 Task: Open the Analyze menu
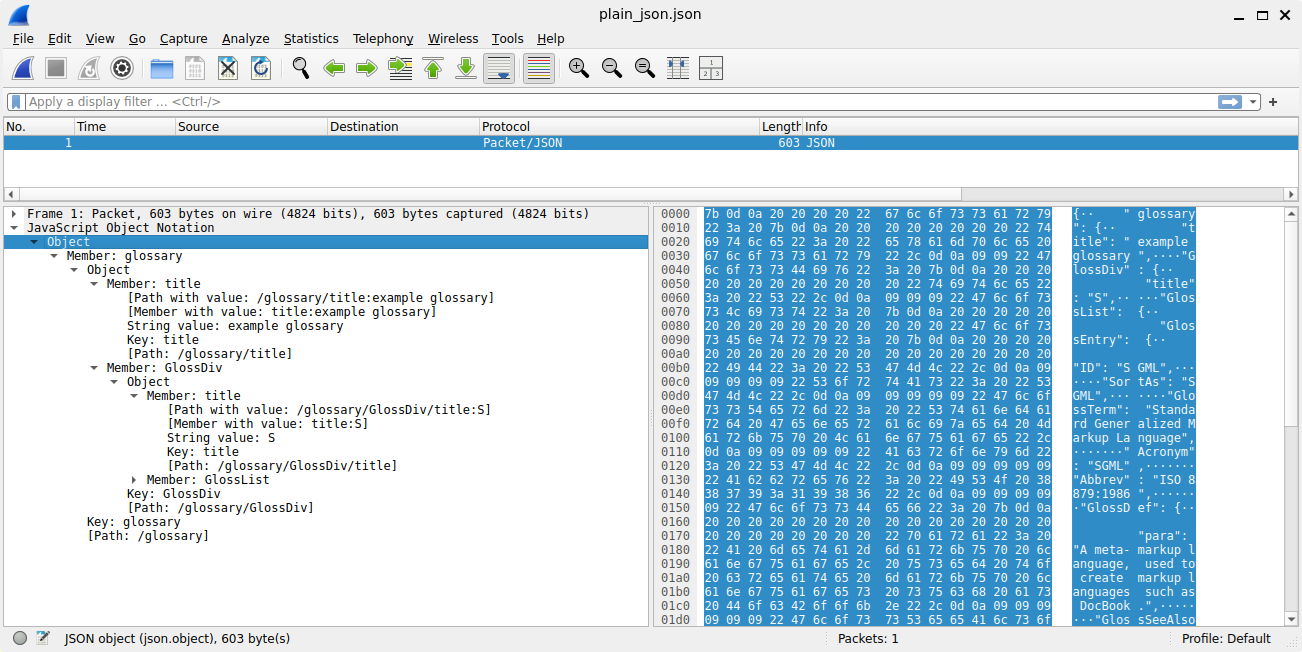[x=246, y=38]
